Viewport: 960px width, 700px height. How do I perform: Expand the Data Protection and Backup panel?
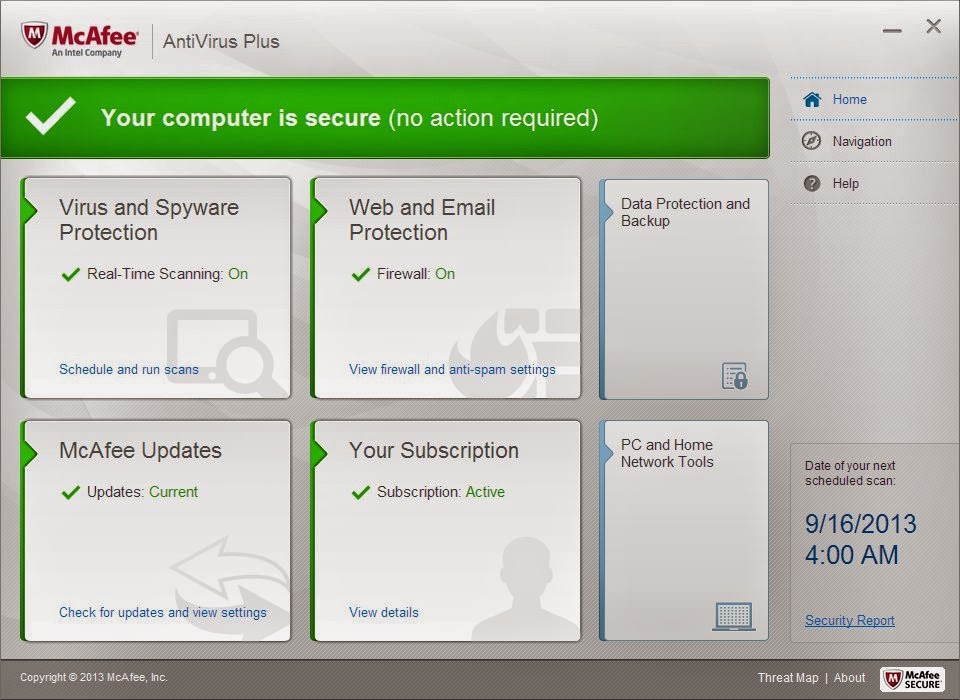685,212
